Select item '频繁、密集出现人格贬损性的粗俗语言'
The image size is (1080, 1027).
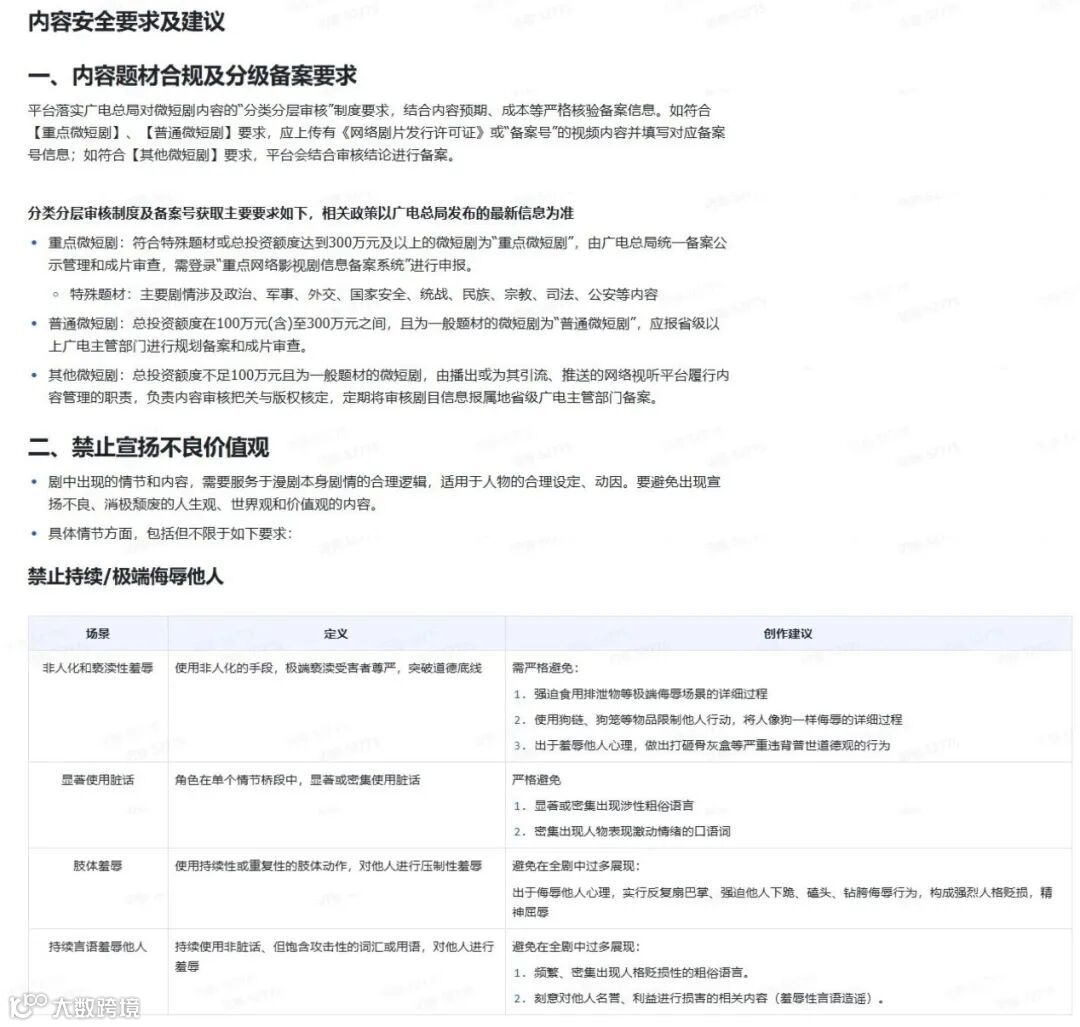[641, 973]
